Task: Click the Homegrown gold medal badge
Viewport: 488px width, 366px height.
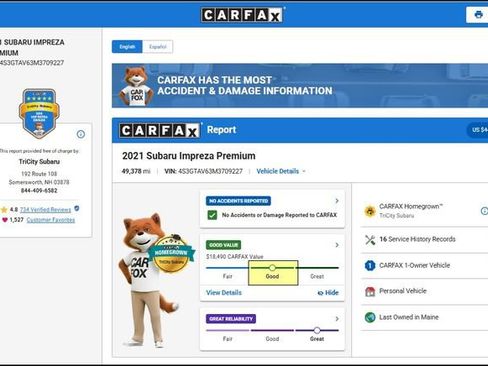Action: [171, 253]
